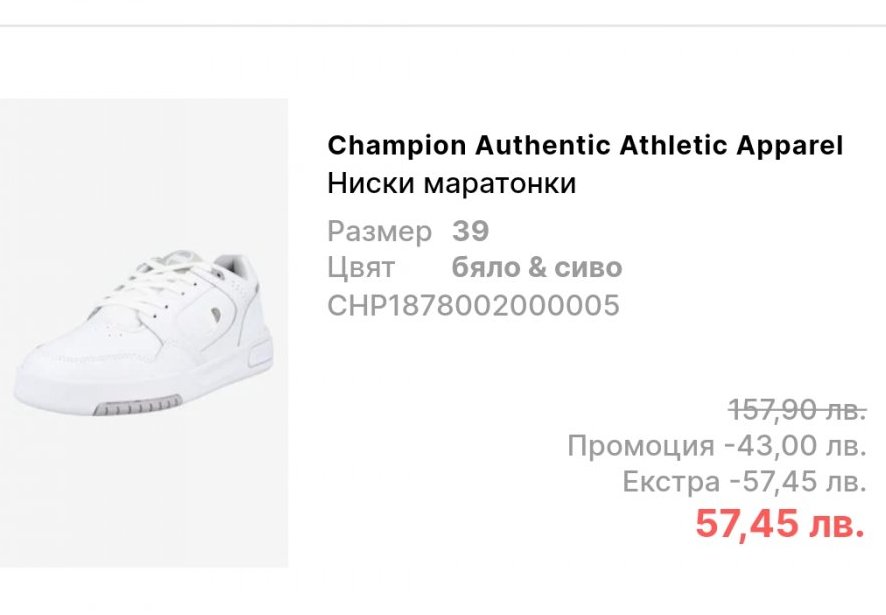
Task: Click the horizontal divider line at the top
Action: (x=443, y=25)
